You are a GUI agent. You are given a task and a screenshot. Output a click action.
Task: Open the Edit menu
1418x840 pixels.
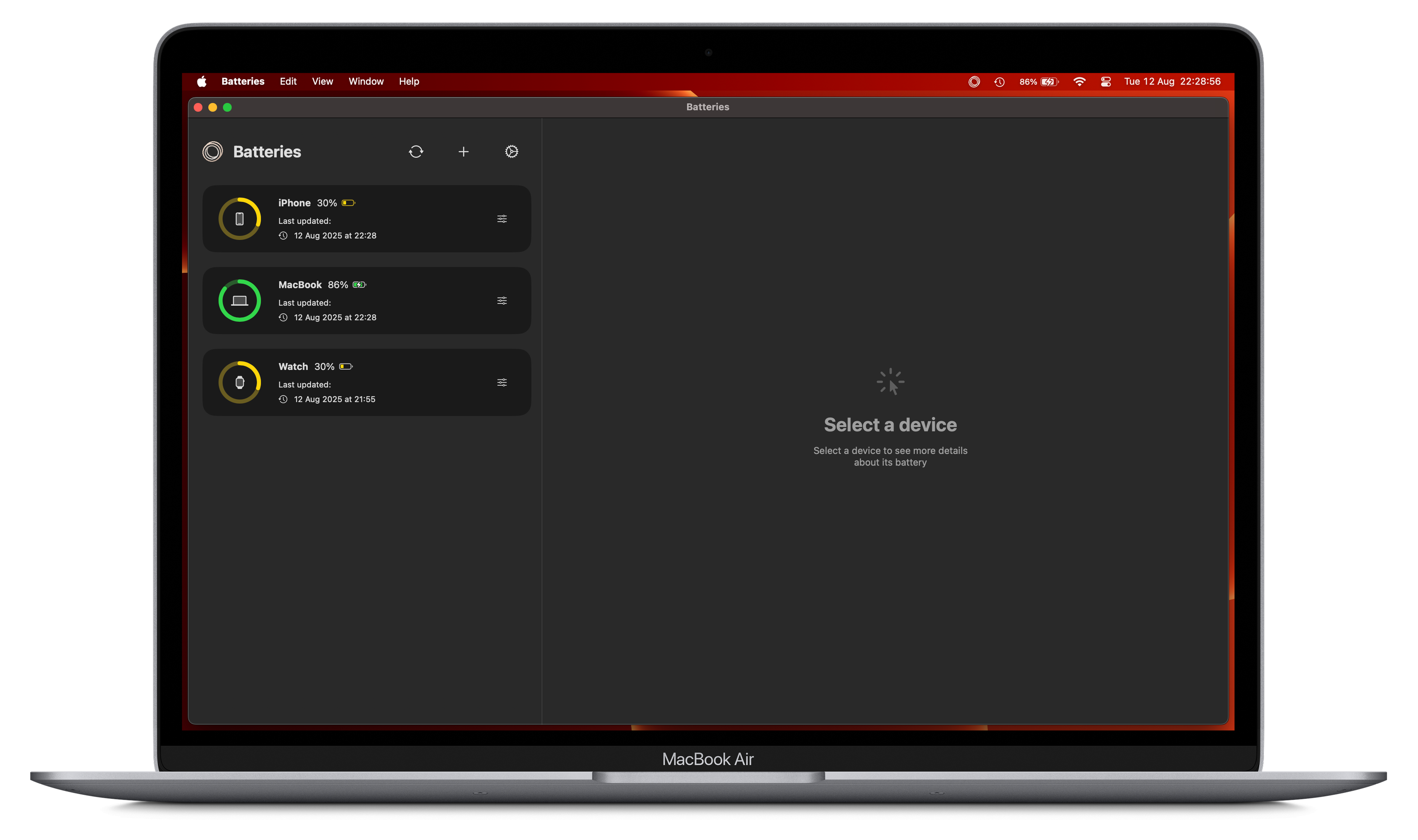288,82
